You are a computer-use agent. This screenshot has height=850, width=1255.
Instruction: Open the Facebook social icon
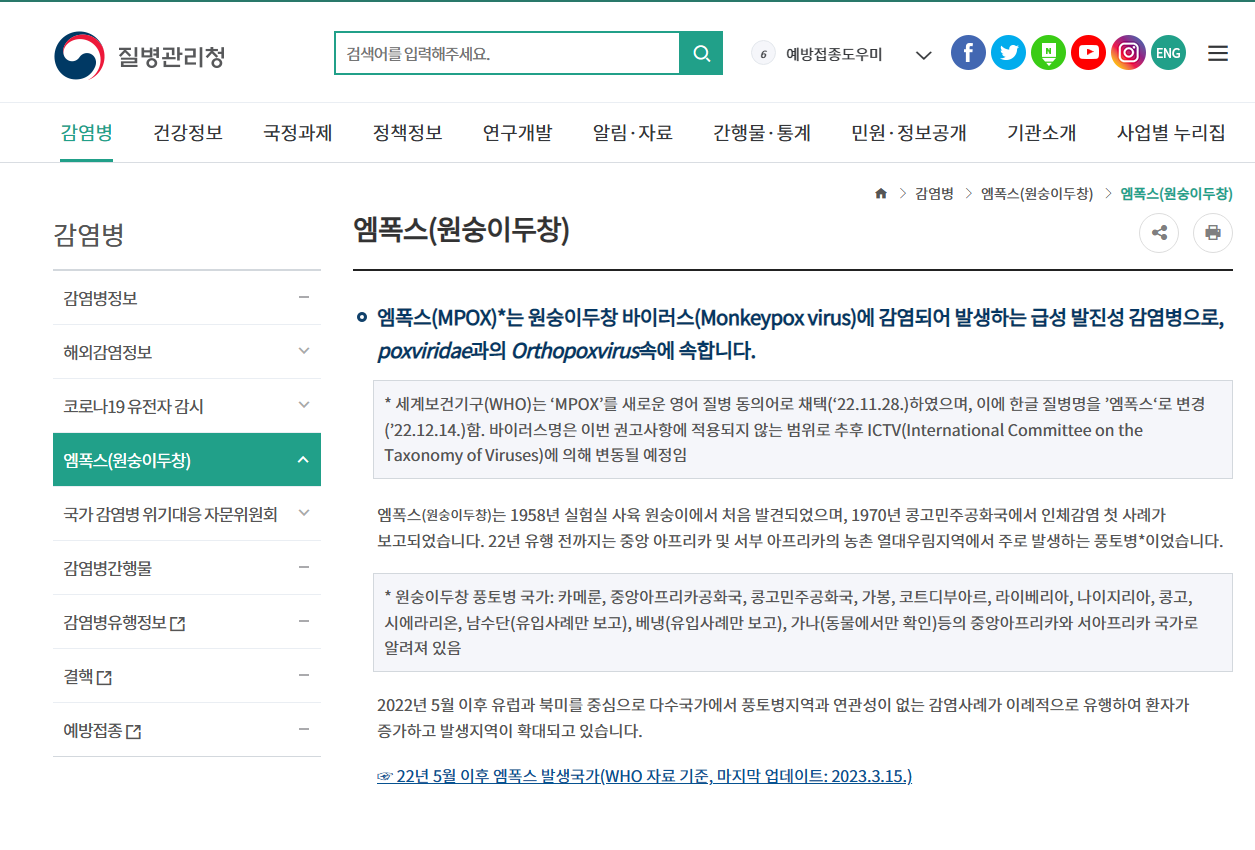(x=968, y=52)
